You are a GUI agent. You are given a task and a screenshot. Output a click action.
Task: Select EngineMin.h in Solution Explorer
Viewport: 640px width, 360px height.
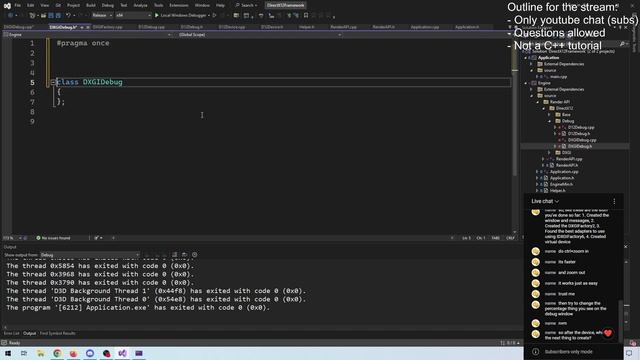coord(562,184)
